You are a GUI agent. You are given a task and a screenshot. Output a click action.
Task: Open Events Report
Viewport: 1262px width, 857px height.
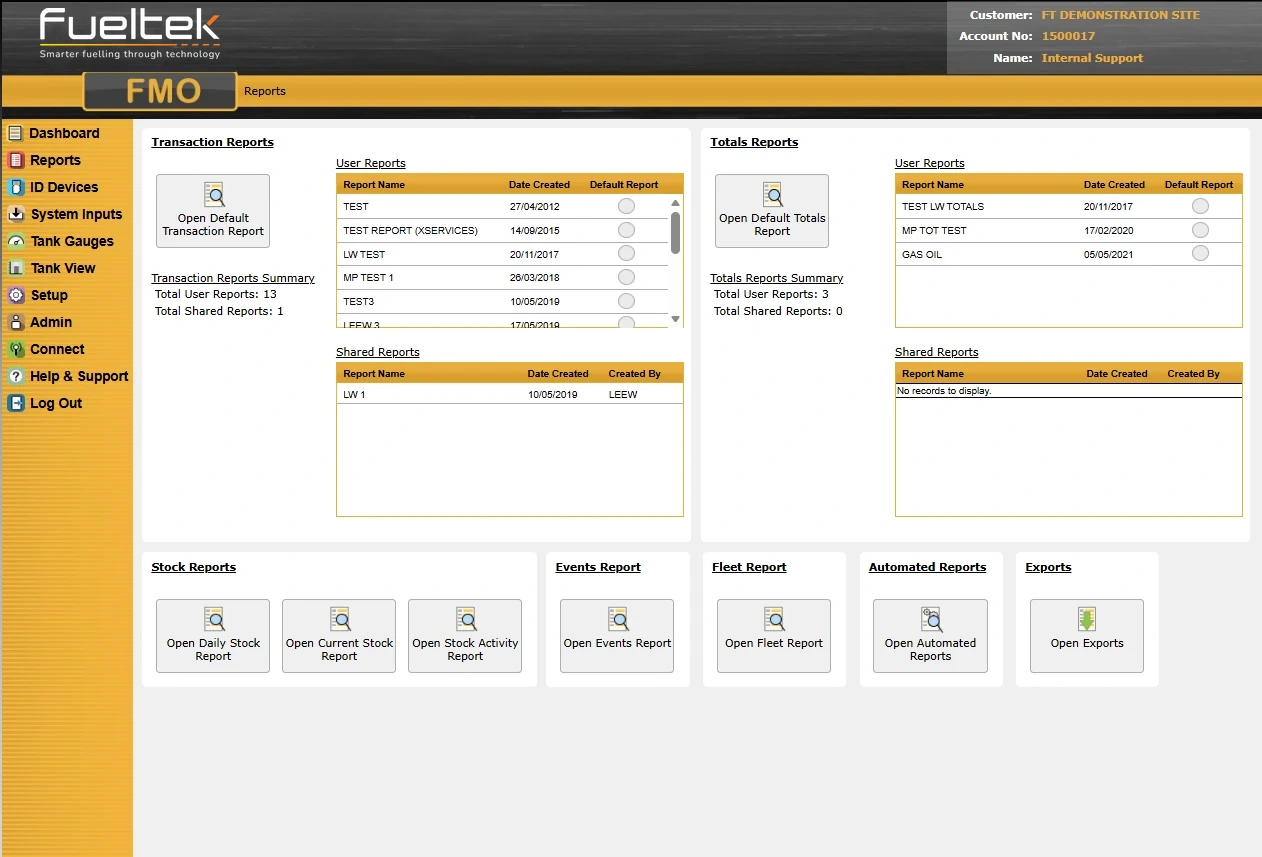point(617,636)
